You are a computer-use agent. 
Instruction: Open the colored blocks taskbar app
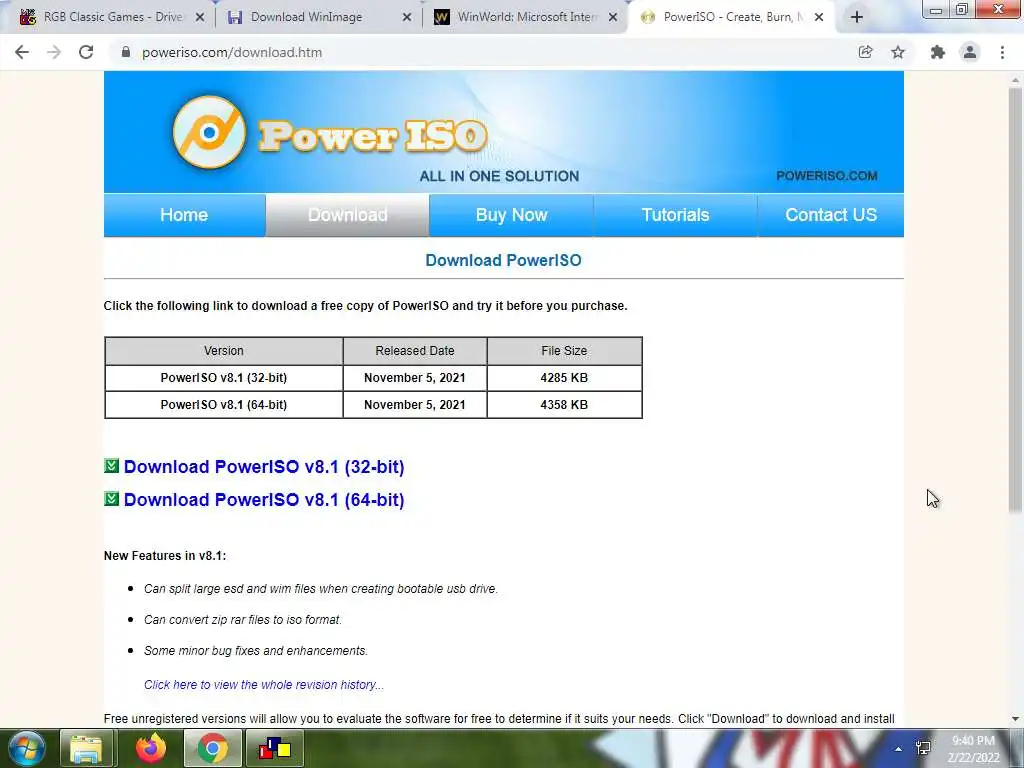[274, 748]
